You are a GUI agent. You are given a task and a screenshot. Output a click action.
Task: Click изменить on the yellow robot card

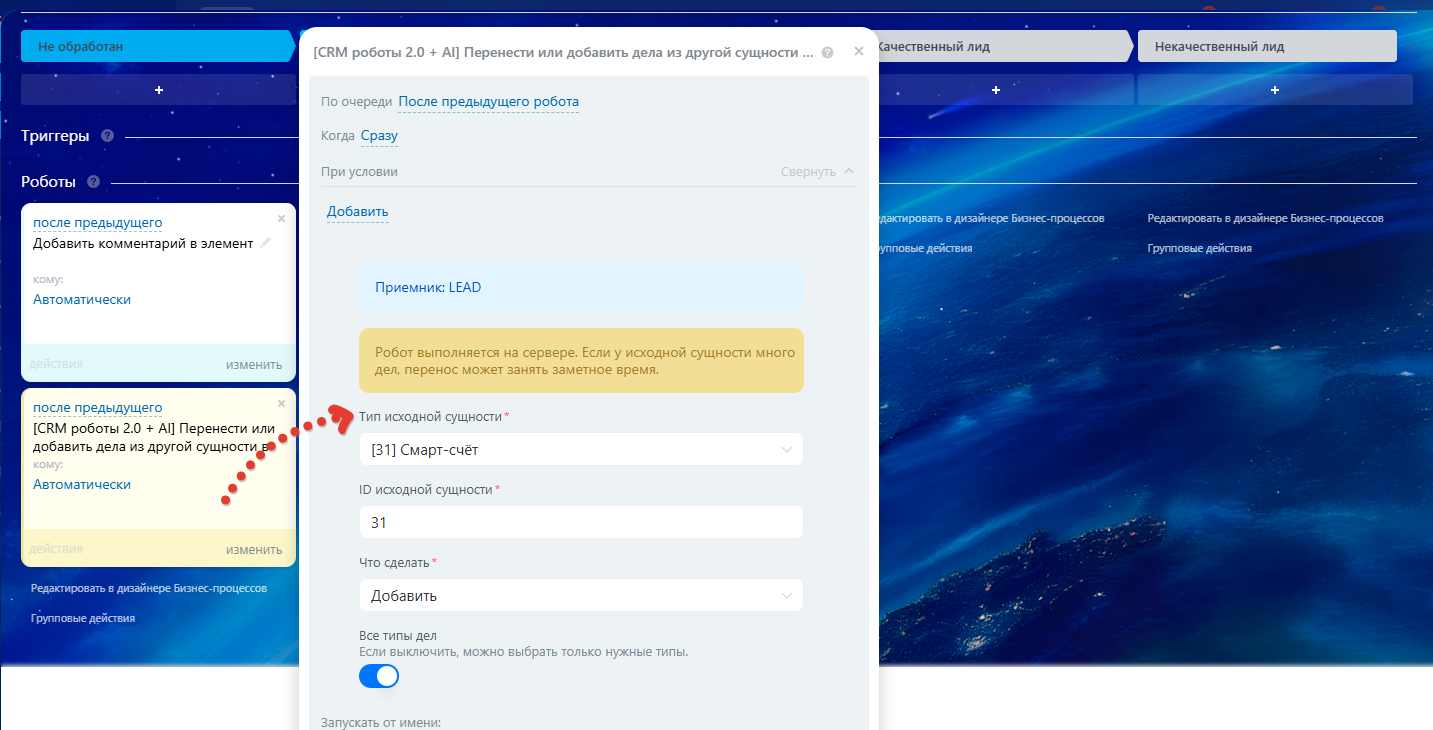(254, 550)
